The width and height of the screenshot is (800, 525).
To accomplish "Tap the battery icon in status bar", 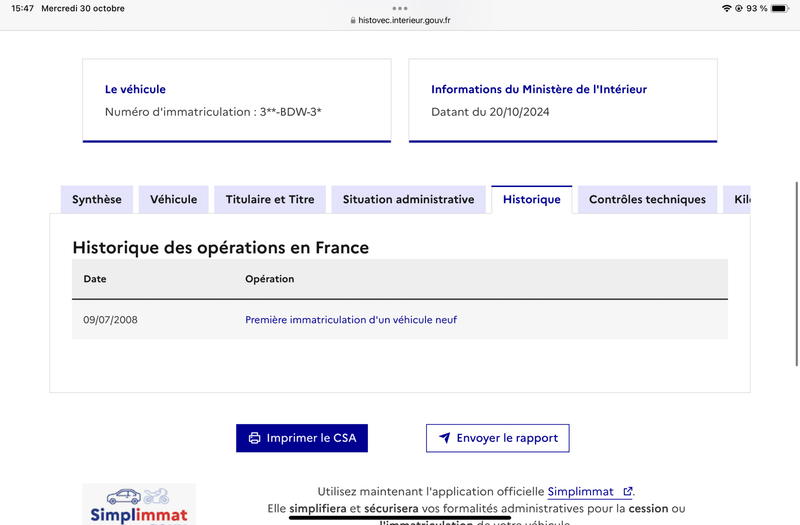I will coord(780,8).
